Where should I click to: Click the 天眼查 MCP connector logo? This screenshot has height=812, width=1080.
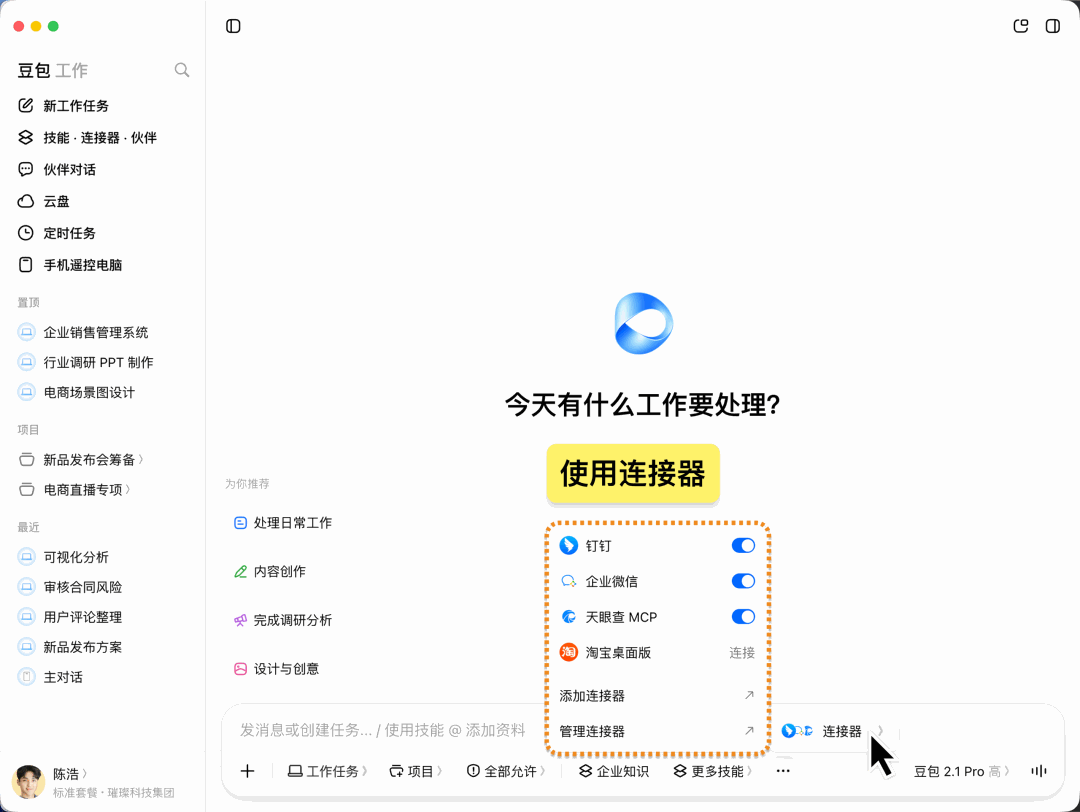tap(568, 616)
